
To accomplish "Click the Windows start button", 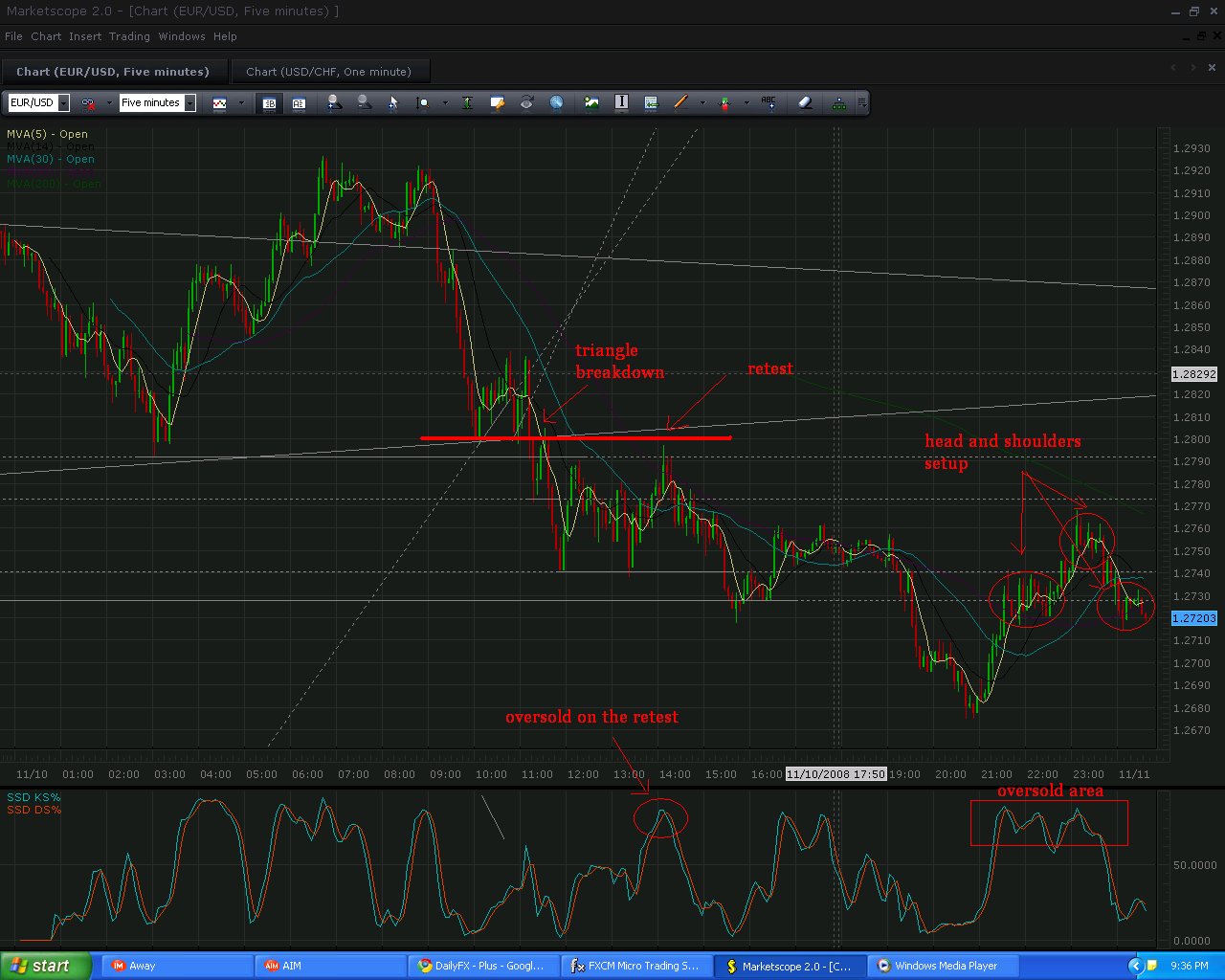I will tap(45, 966).
